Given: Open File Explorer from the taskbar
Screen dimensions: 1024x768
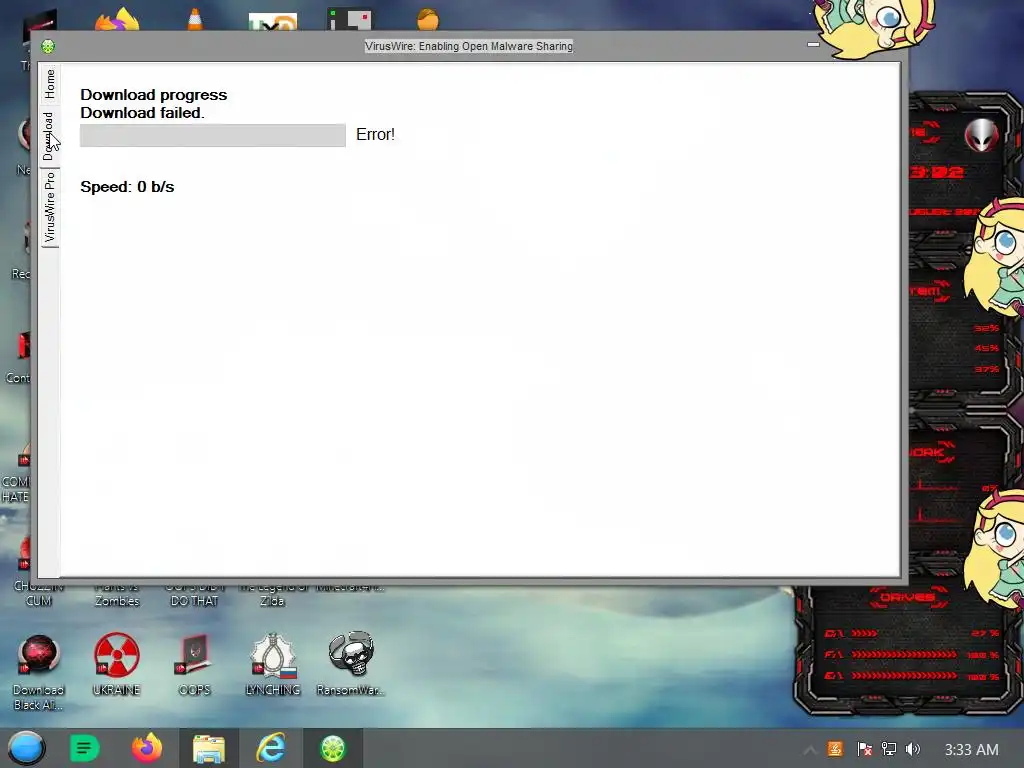Looking at the screenshot, I should (209, 748).
